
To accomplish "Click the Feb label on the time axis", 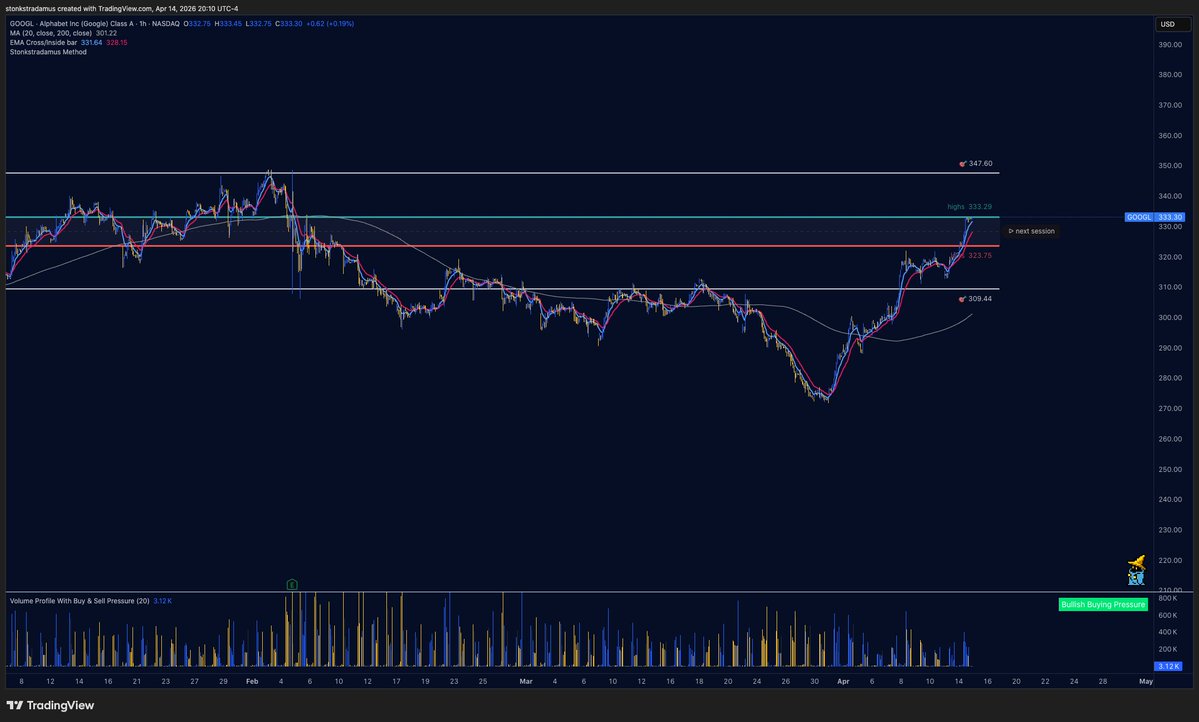I will pos(252,681).
